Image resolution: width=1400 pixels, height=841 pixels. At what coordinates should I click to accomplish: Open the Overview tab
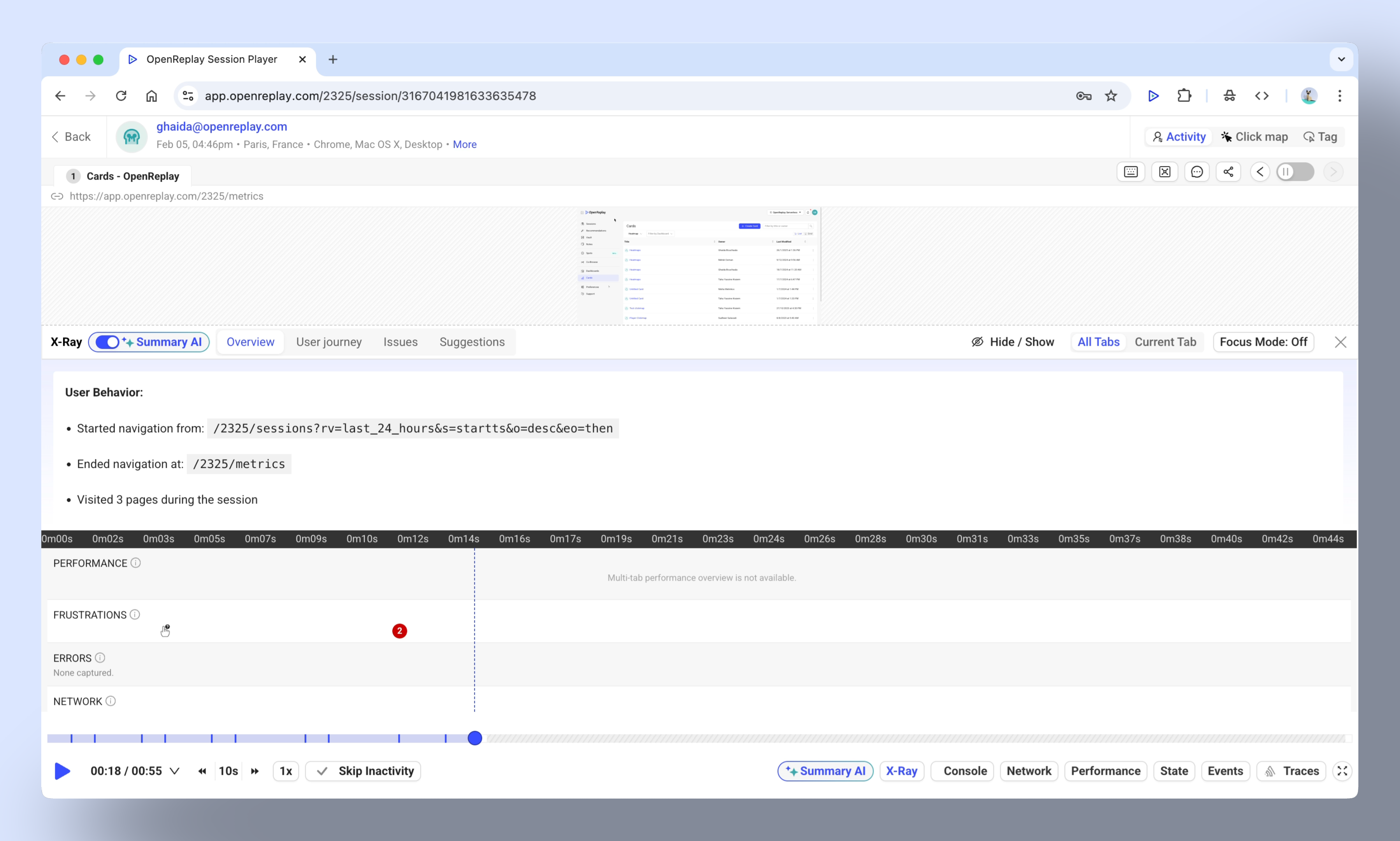pos(250,342)
